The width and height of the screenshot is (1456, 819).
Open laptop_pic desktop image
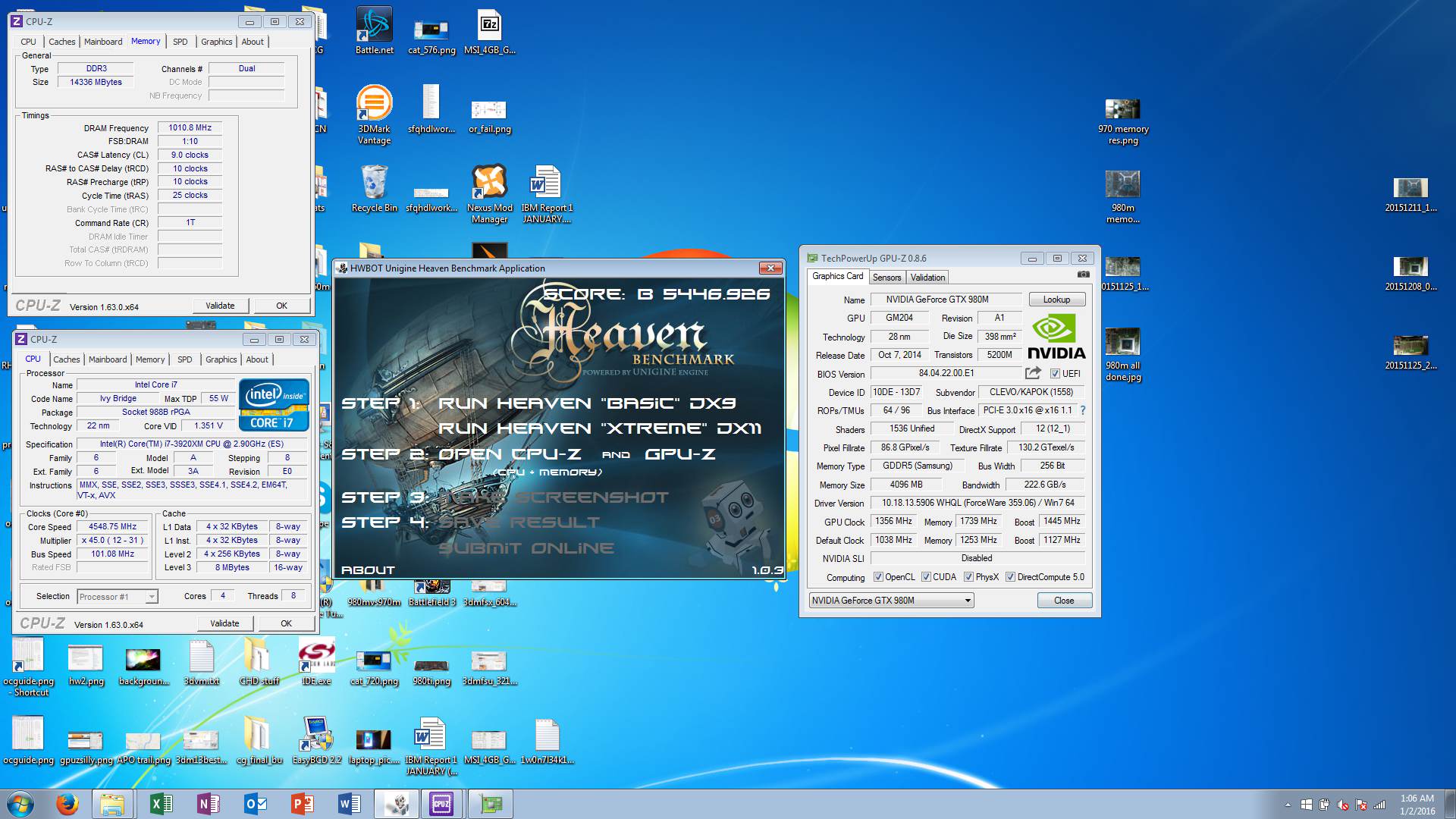tap(374, 747)
